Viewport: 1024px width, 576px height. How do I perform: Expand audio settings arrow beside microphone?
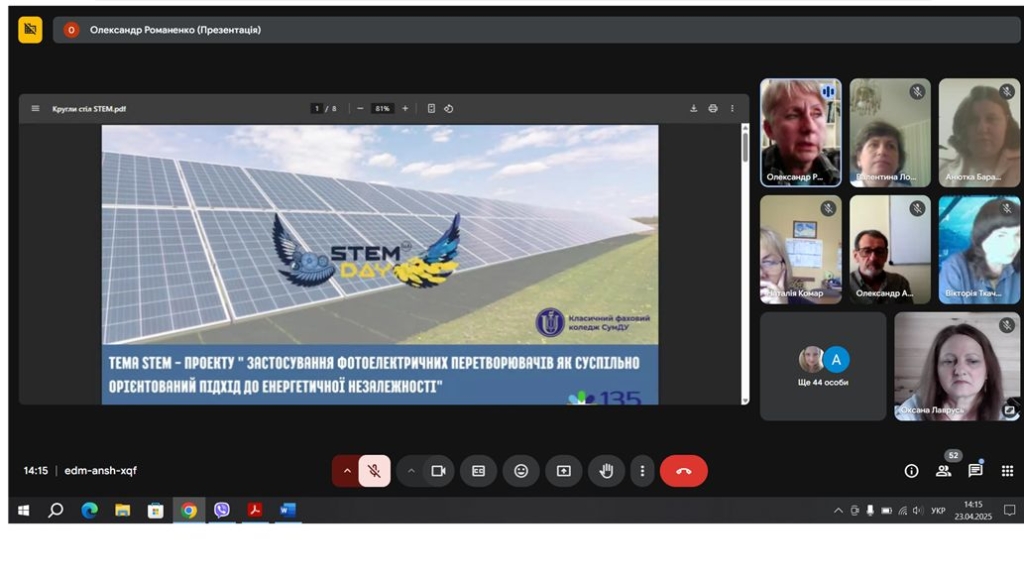347,471
